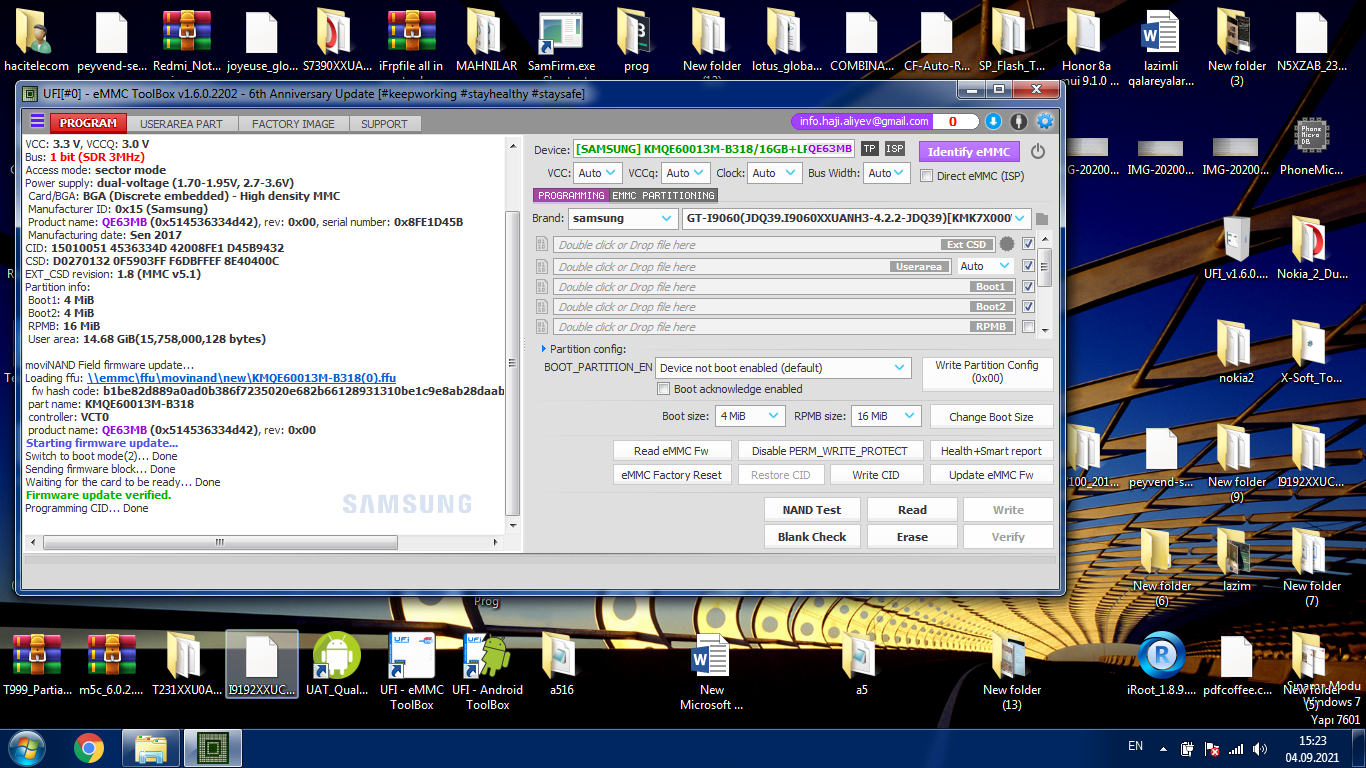The image size is (1366, 768).
Task: Click the ISP pinout icon
Action: click(x=895, y=149)
